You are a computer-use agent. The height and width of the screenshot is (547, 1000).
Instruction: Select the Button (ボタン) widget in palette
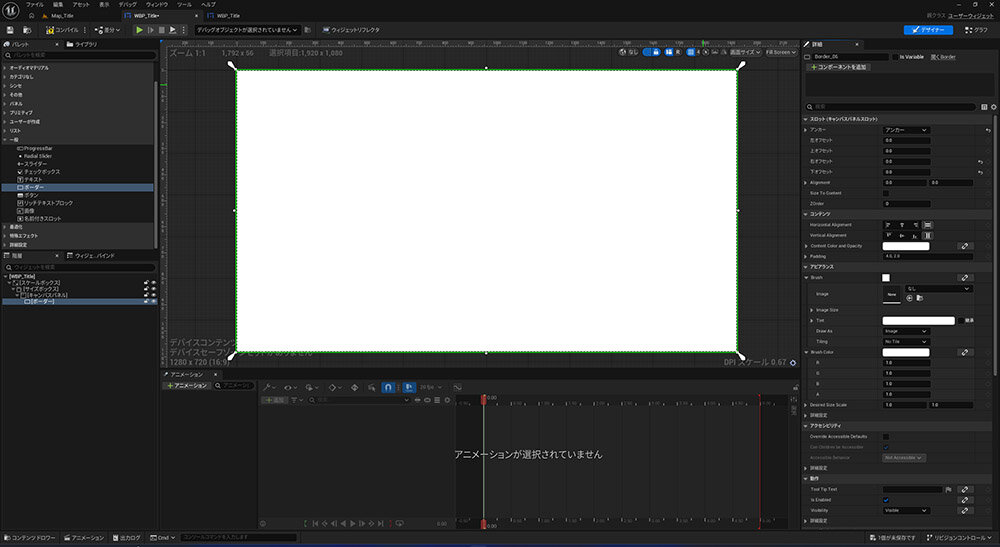coord(32,195)
